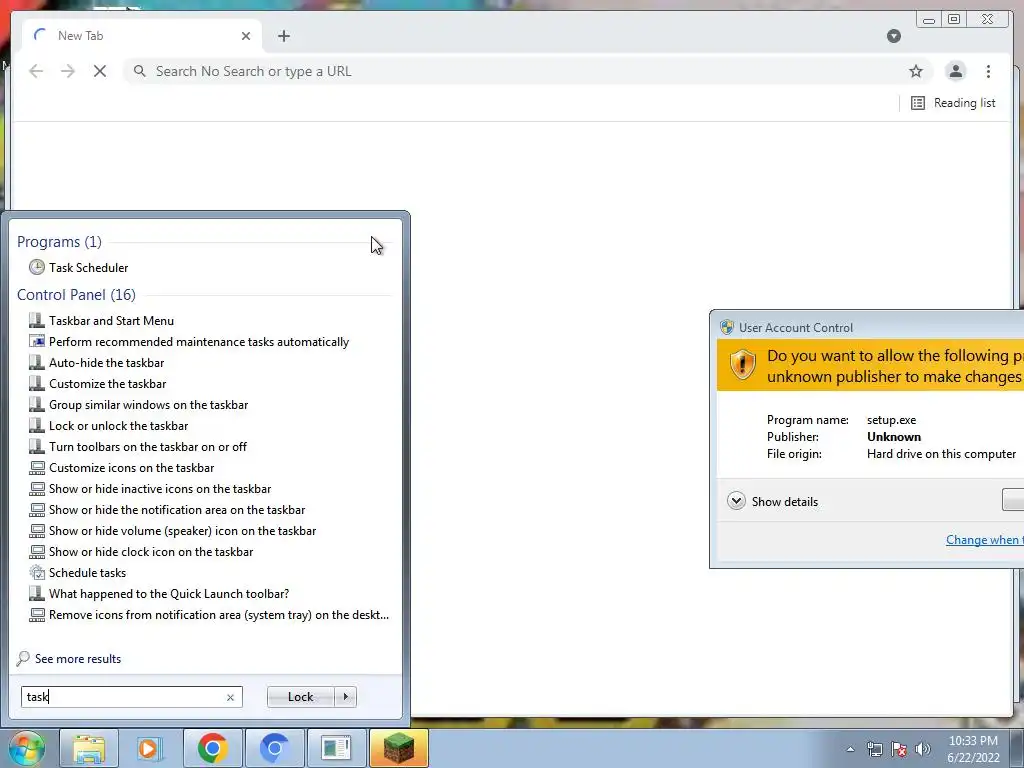Show hidden tray icons arrow
1024x768 pixels.
pos(850,749)
